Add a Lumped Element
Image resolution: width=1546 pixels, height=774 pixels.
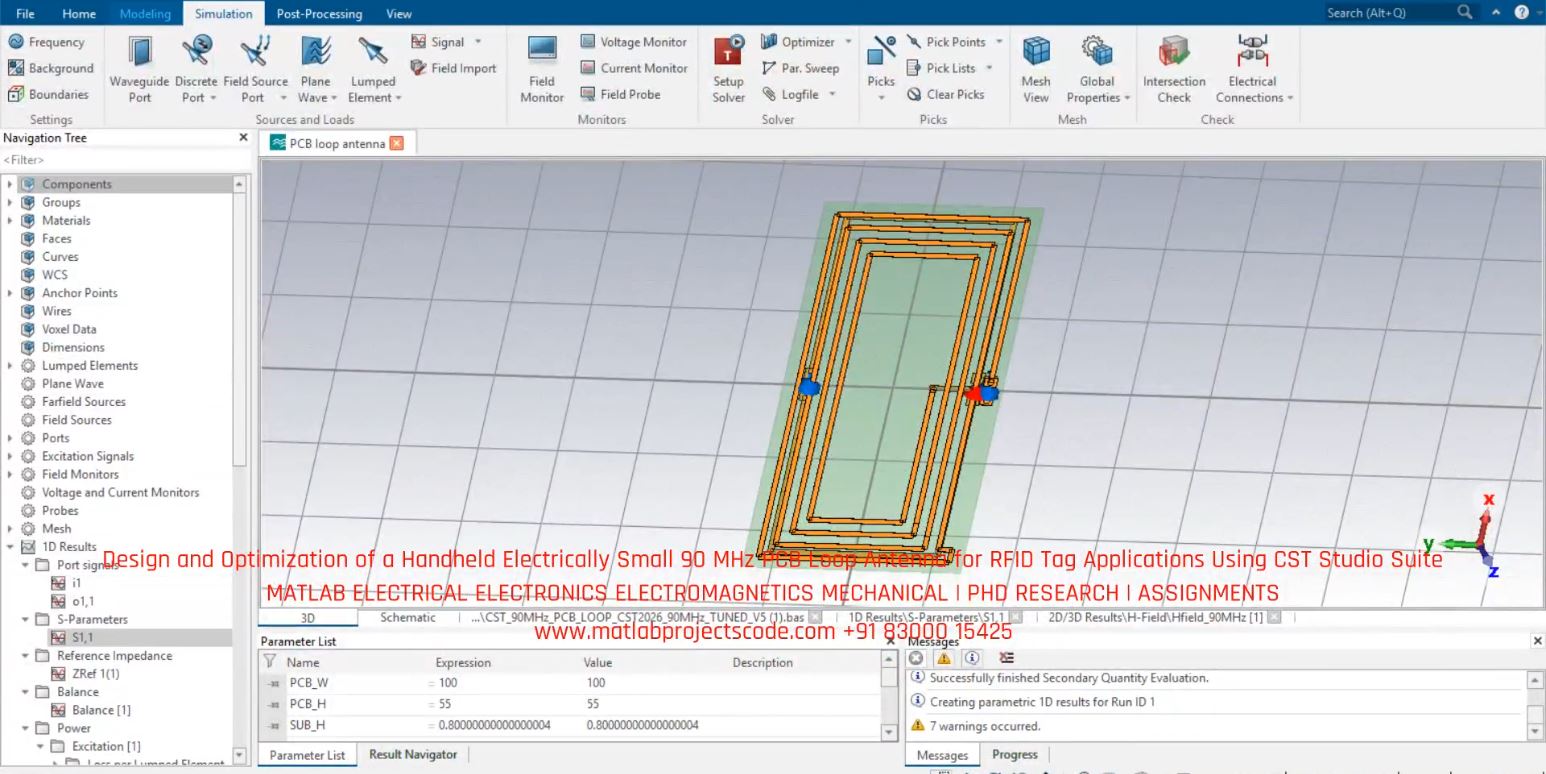373,69
